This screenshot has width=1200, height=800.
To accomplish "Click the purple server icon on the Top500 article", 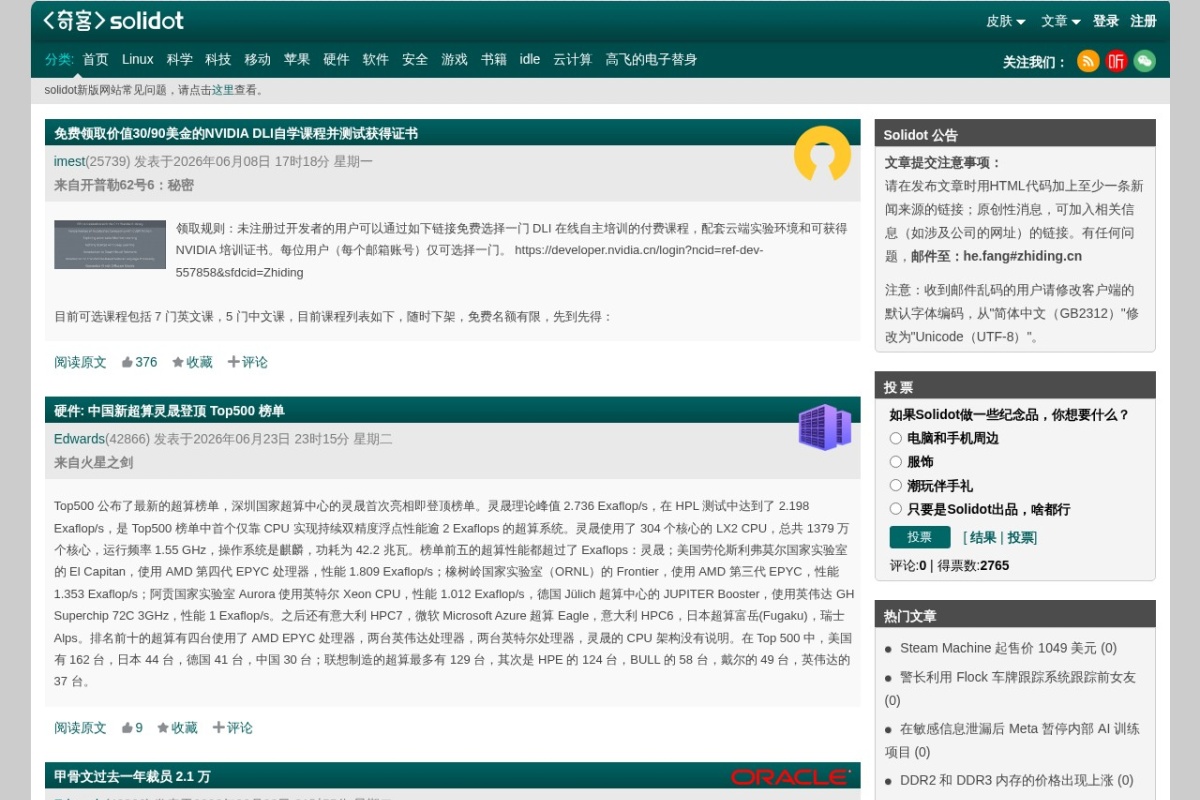I will tap(825, 427).
